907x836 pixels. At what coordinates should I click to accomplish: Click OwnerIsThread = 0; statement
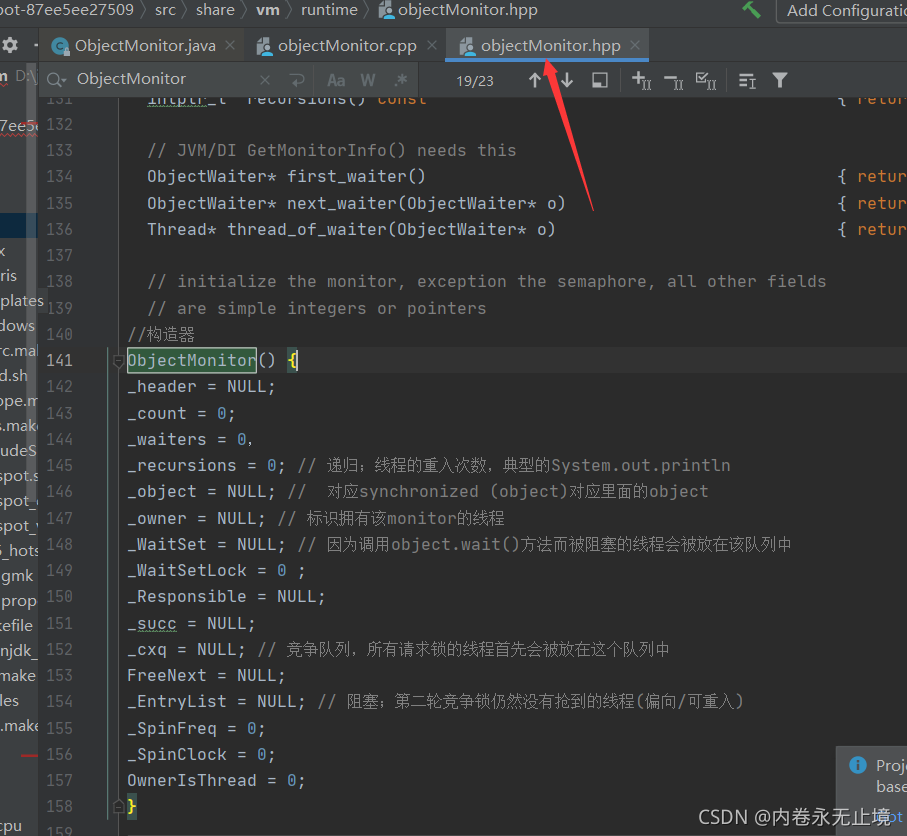(x=216, y=780)
